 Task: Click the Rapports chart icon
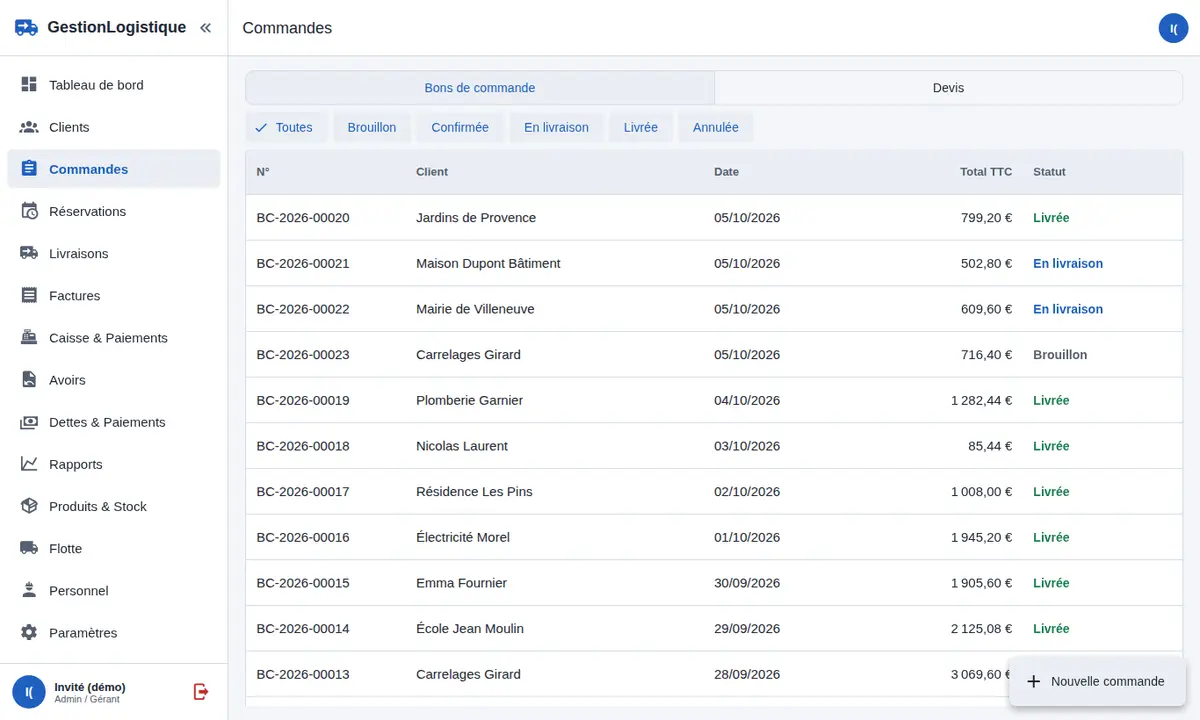tap(29, 464)
